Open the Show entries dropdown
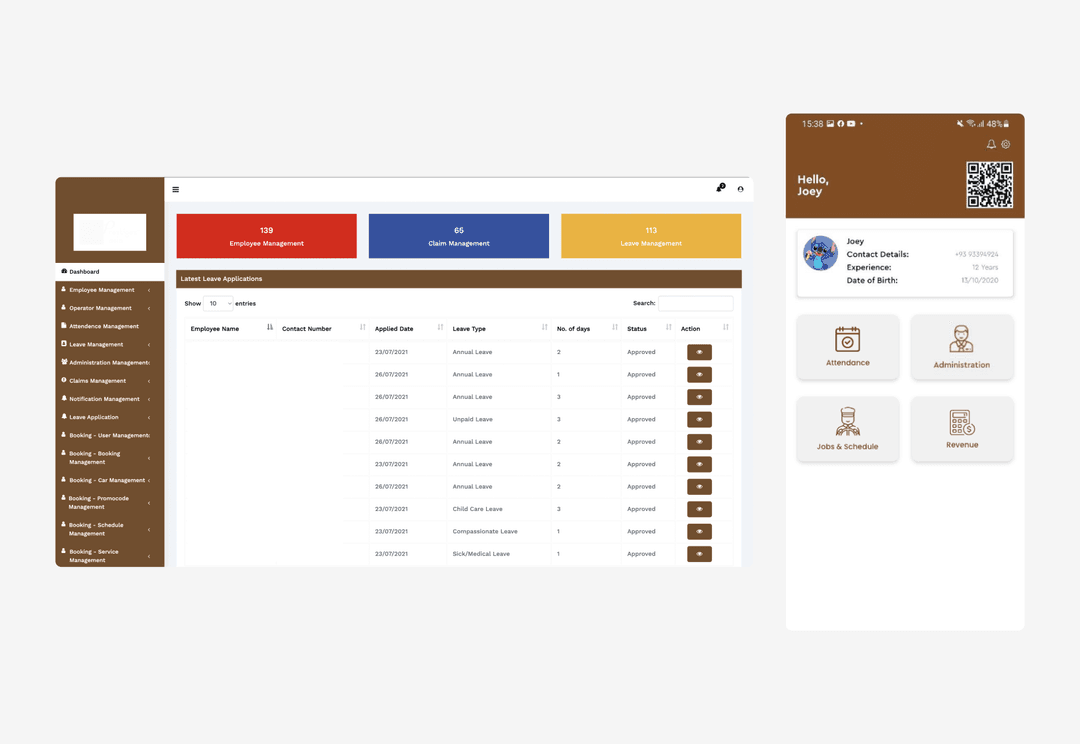This screenshot has height=744, width=1080. click(x=218, y=303)
